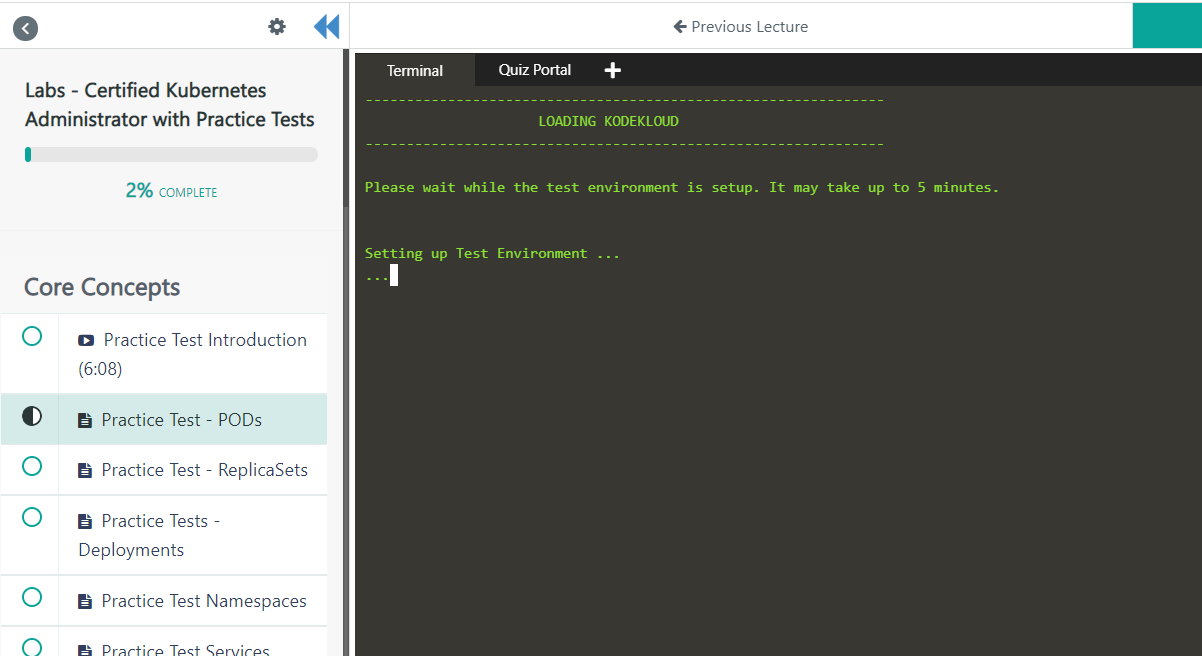Click the plus icon to add terminal tab

[613, 70]
